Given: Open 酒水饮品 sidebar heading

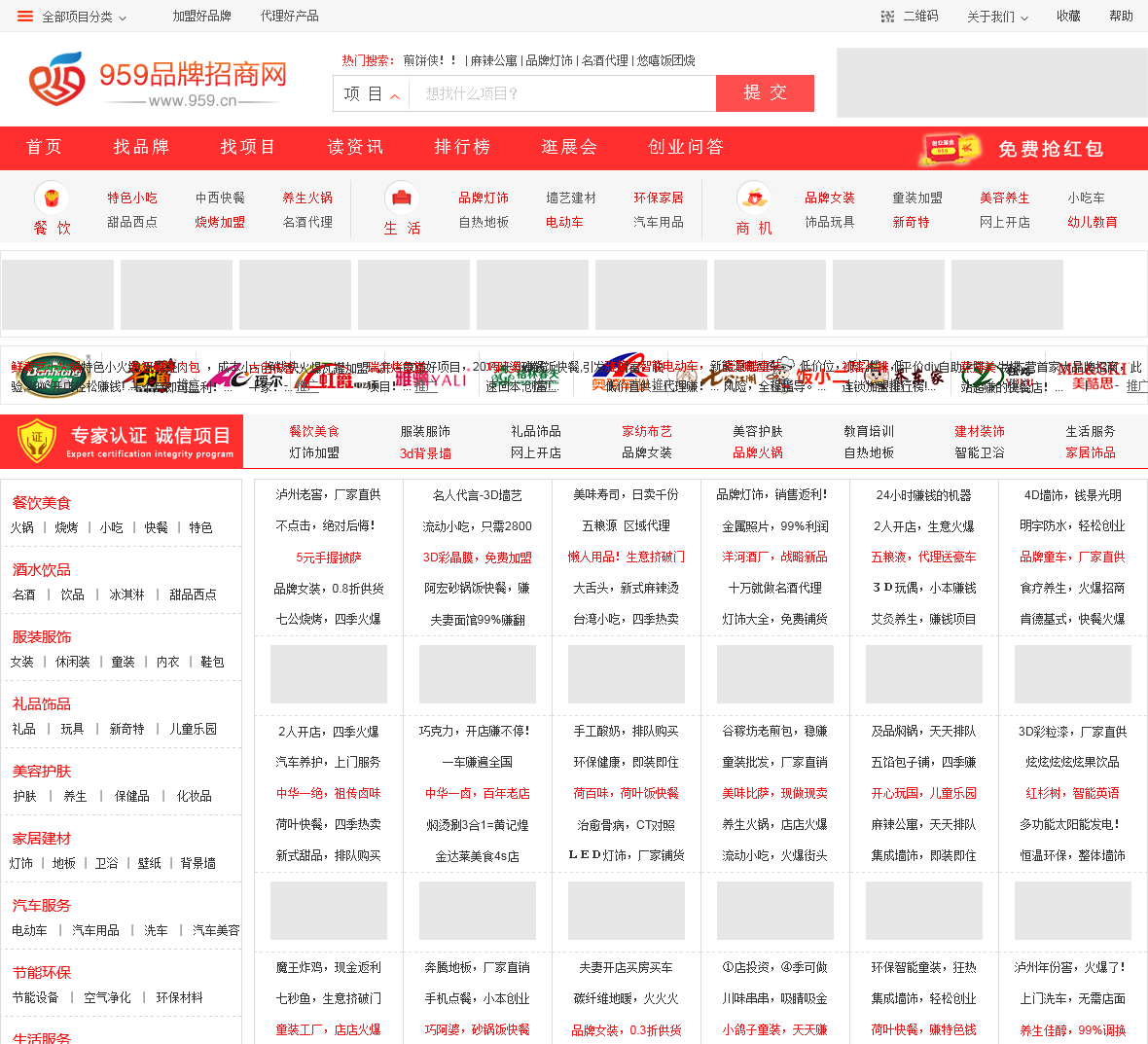Looking at the screenshot, I should pyautogui.click(x=42, y=570).
